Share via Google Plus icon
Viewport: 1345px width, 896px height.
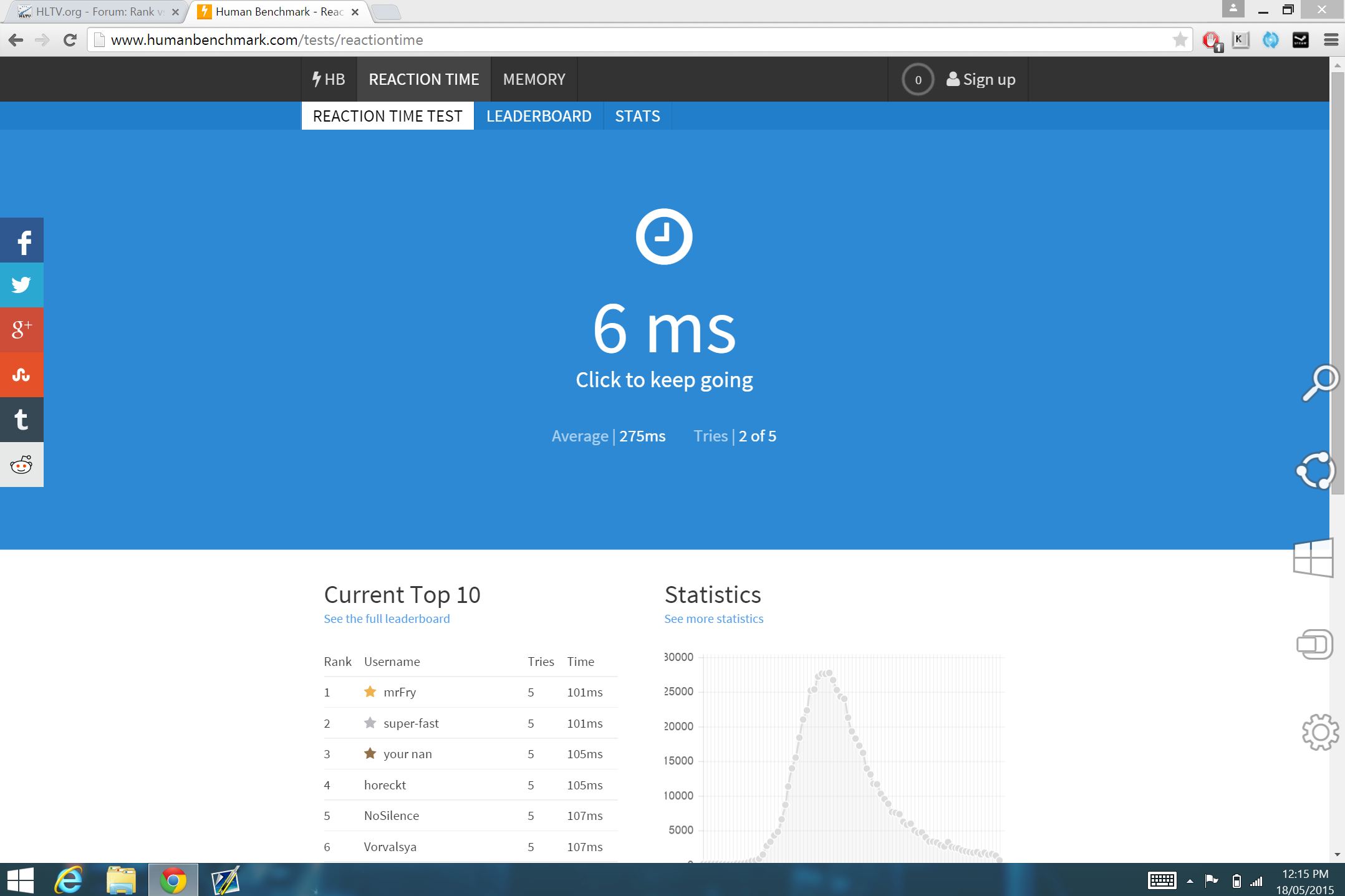(22, 330)
